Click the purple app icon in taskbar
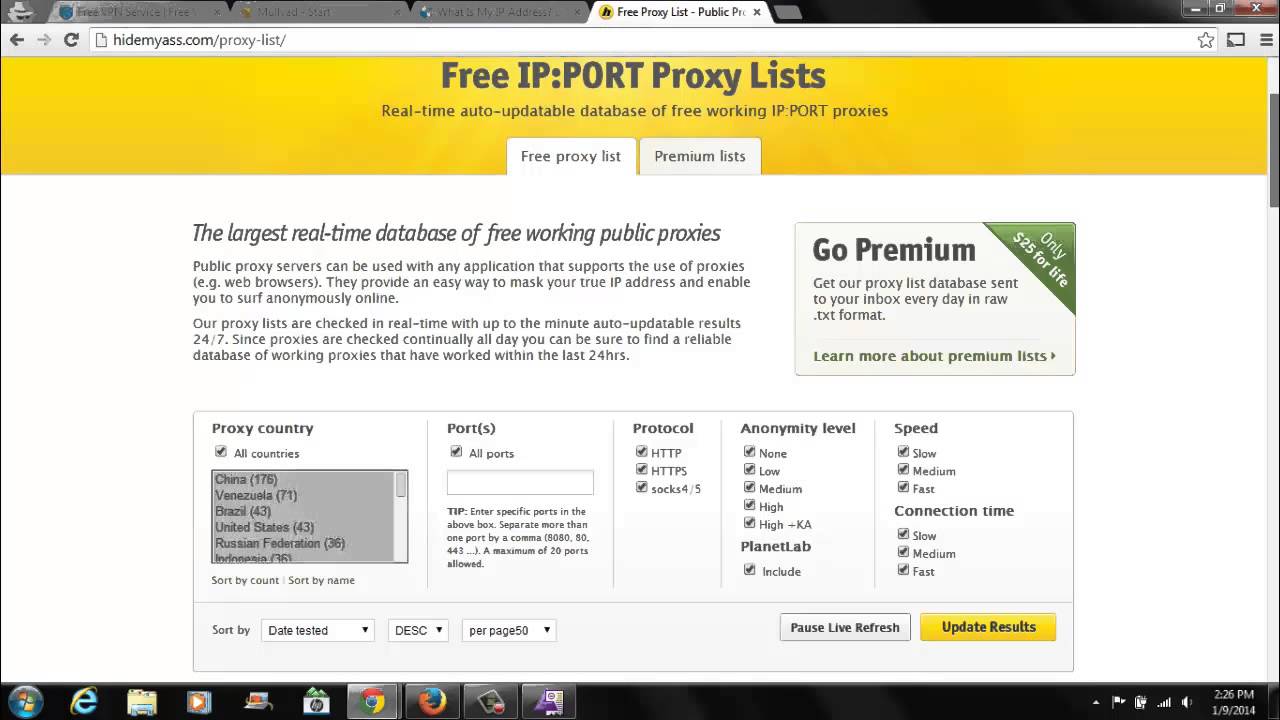The width and height of the screenshot is (1280, 720). 551,701
